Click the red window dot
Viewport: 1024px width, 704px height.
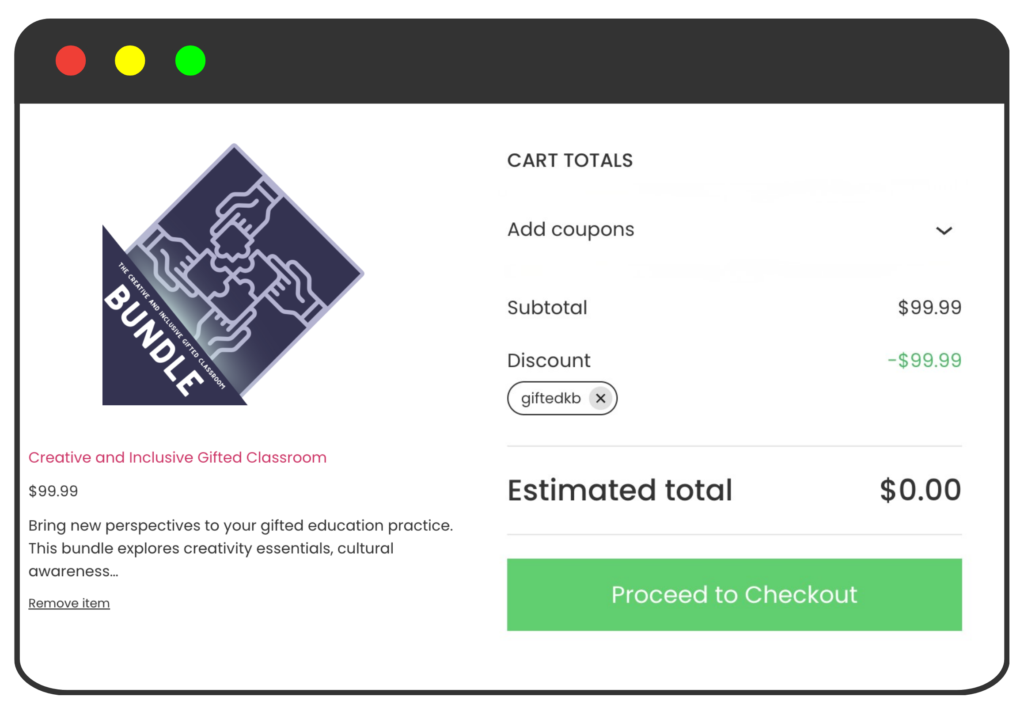pyautogui.click(x=71, y=61)
